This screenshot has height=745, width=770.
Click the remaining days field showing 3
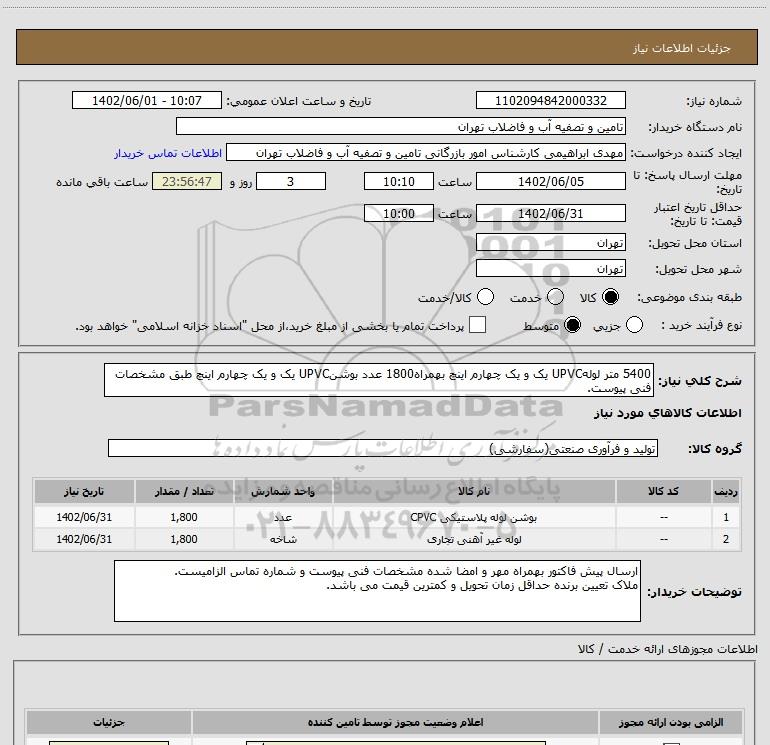[291, 181]
